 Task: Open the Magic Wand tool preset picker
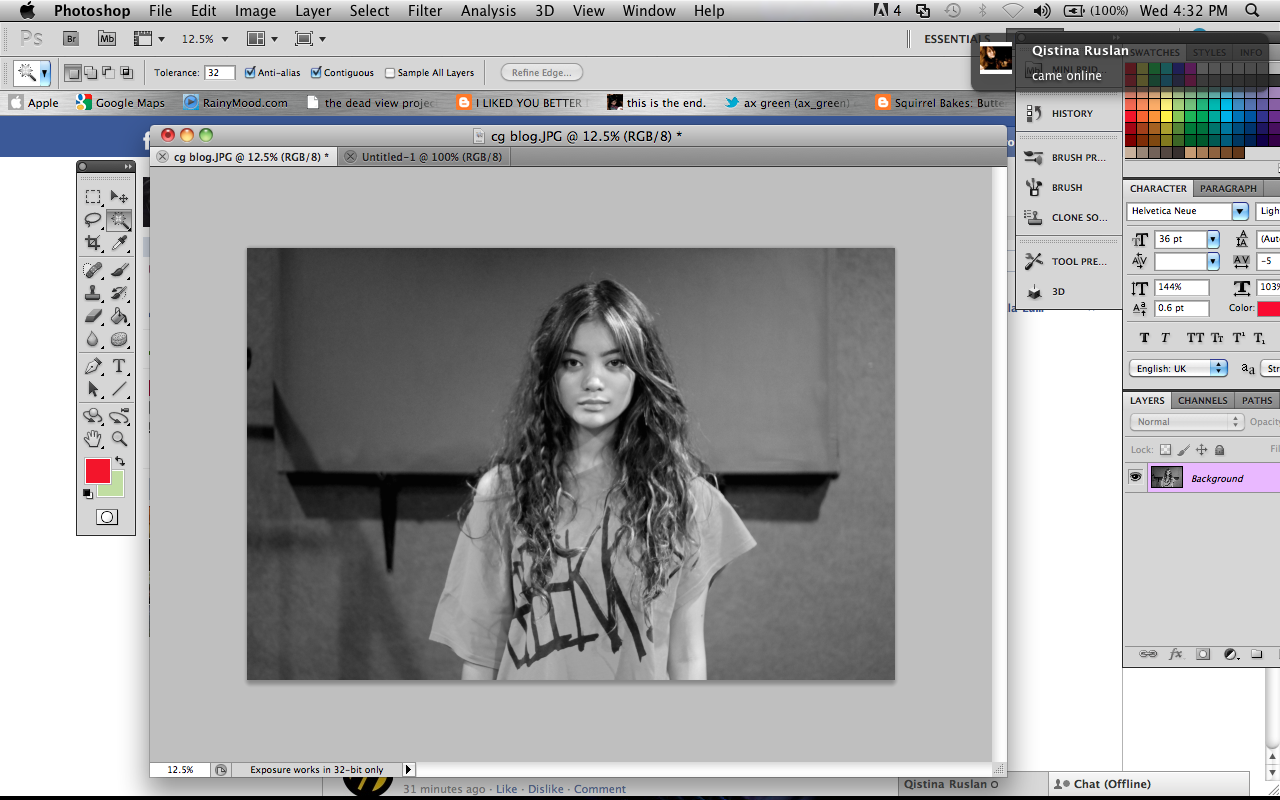point(45,73)
